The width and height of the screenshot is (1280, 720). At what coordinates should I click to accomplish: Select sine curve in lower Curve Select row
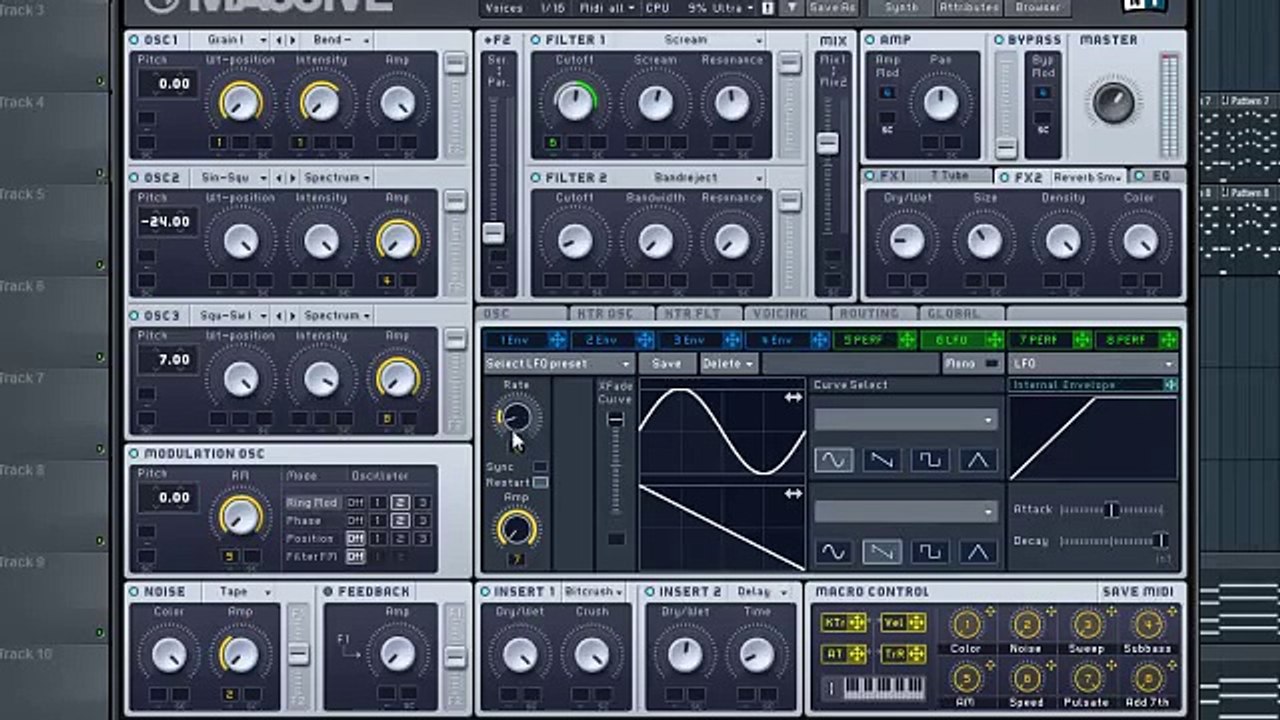pyautogui.click(x=833, y=551)
